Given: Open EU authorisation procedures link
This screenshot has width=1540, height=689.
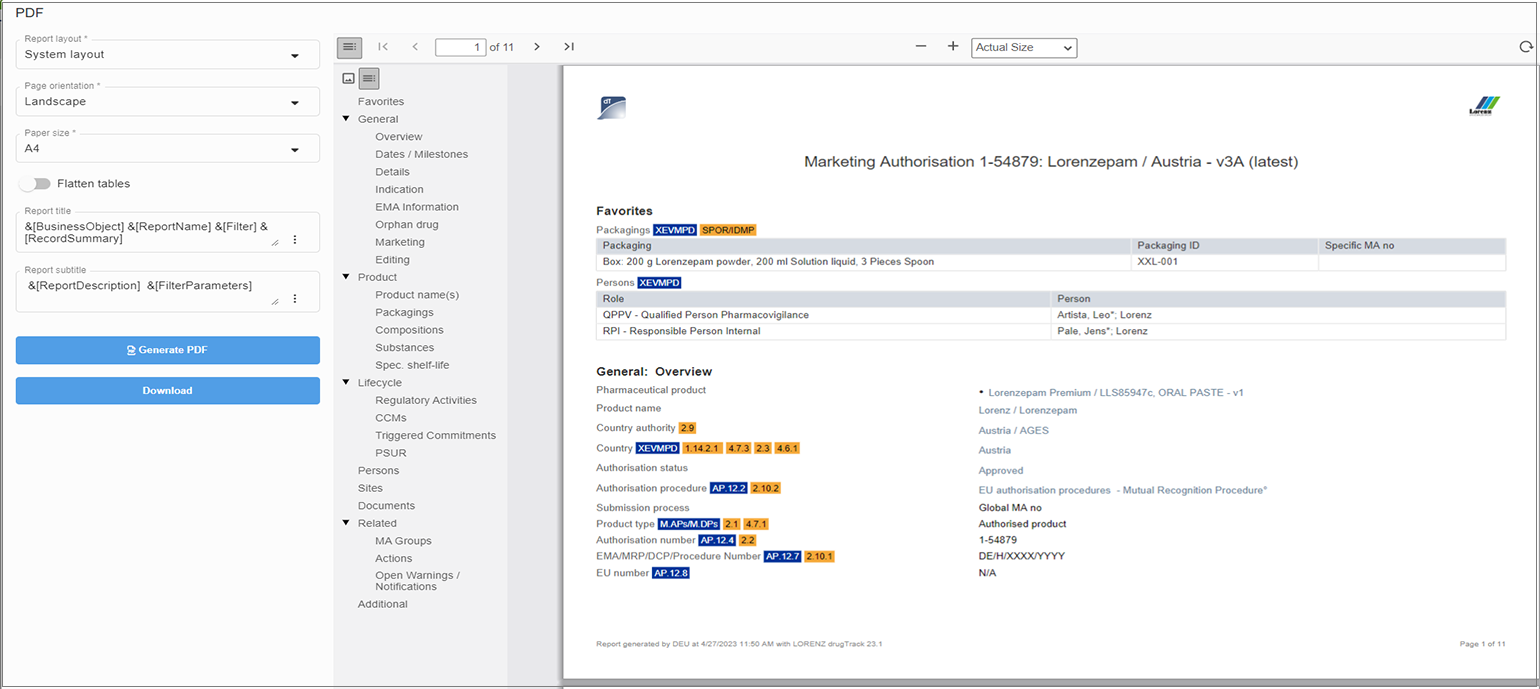Looking at the screenshot, I should (1123, 490).
